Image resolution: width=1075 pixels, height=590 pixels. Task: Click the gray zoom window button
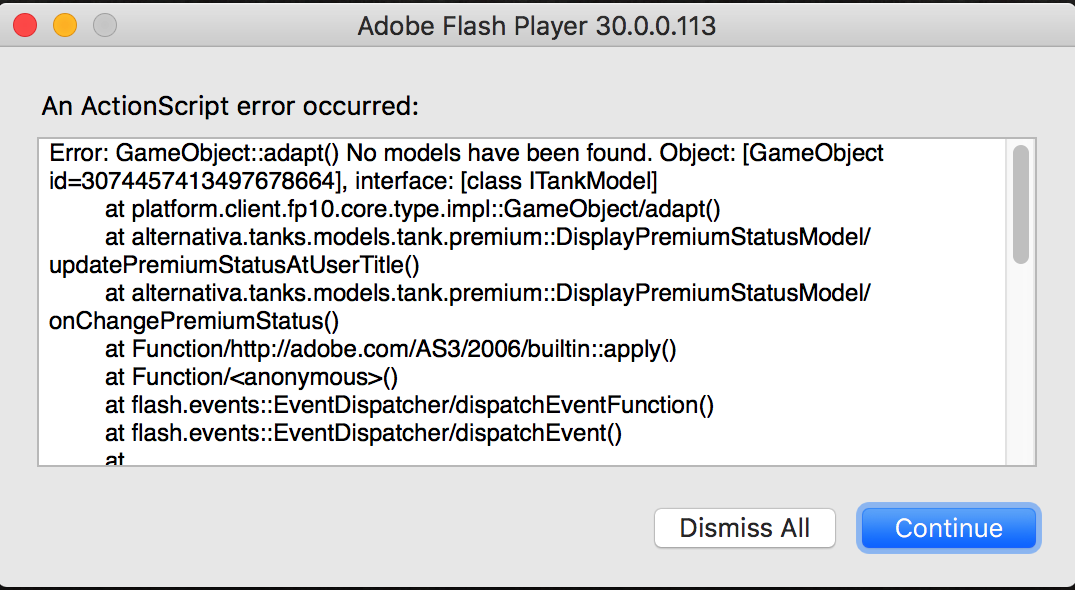tap(103, 26)
